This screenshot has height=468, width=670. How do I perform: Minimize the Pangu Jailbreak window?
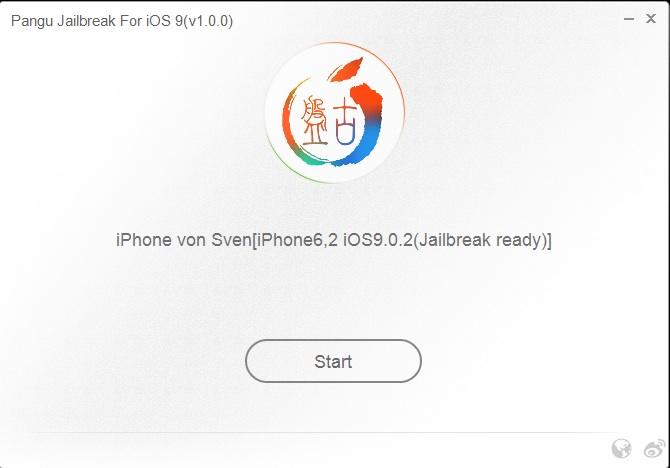coord(629,19)
